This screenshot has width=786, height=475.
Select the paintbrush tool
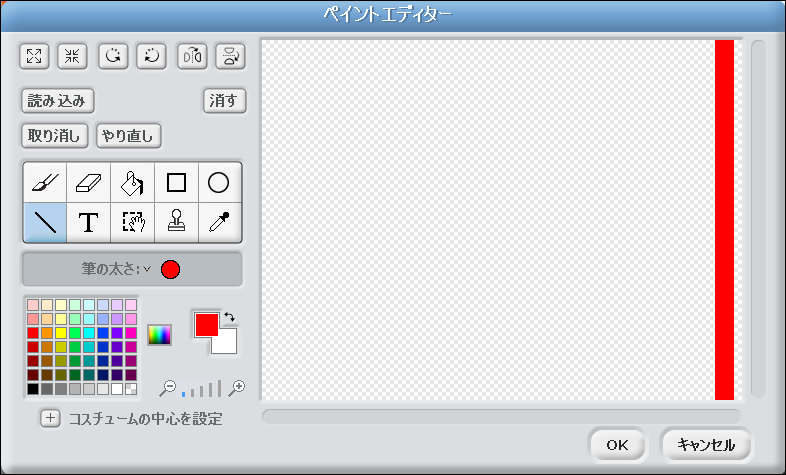pyautogui.click(x=45, y=182)
